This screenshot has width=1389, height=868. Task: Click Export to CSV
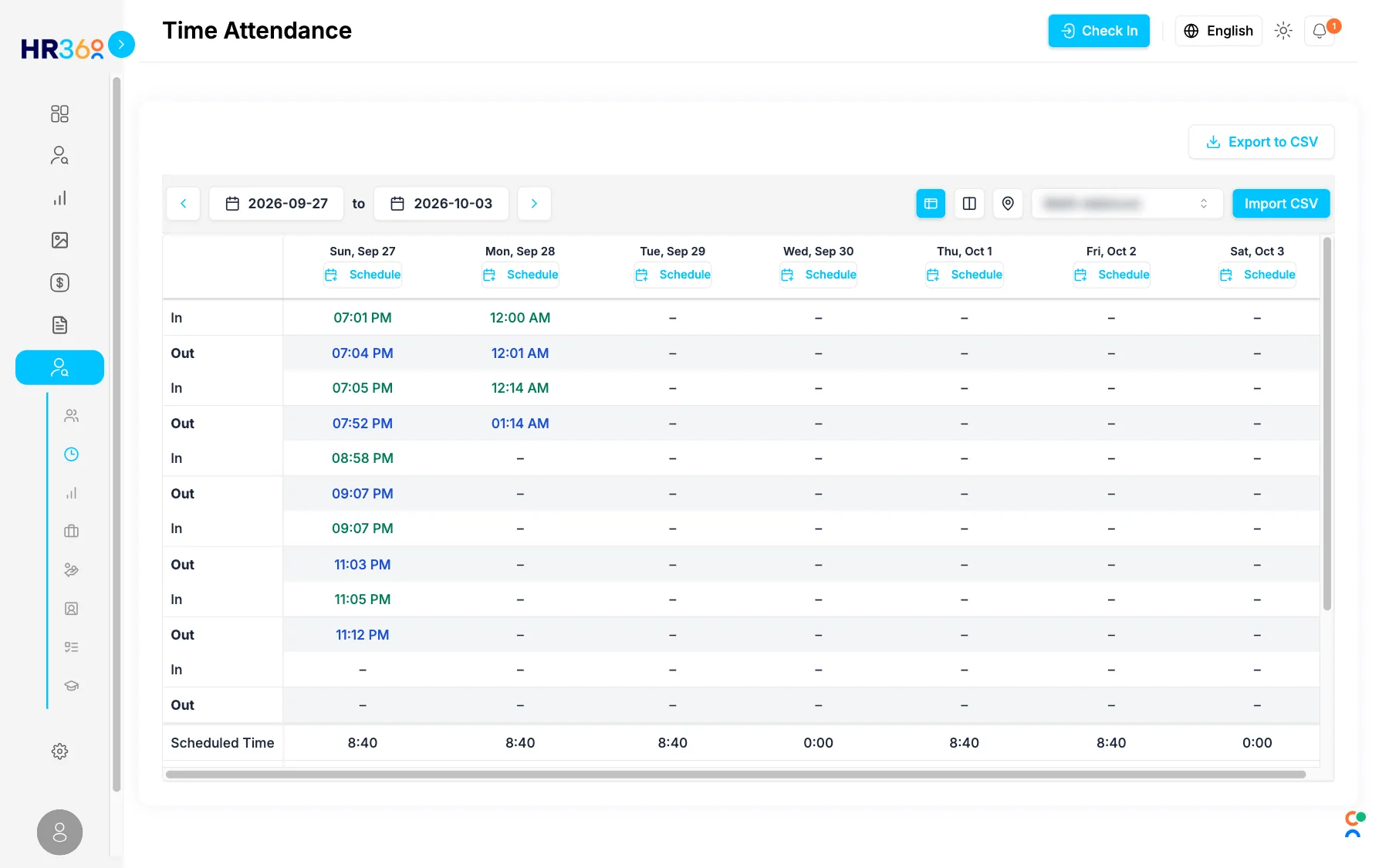pos(1262,142)
